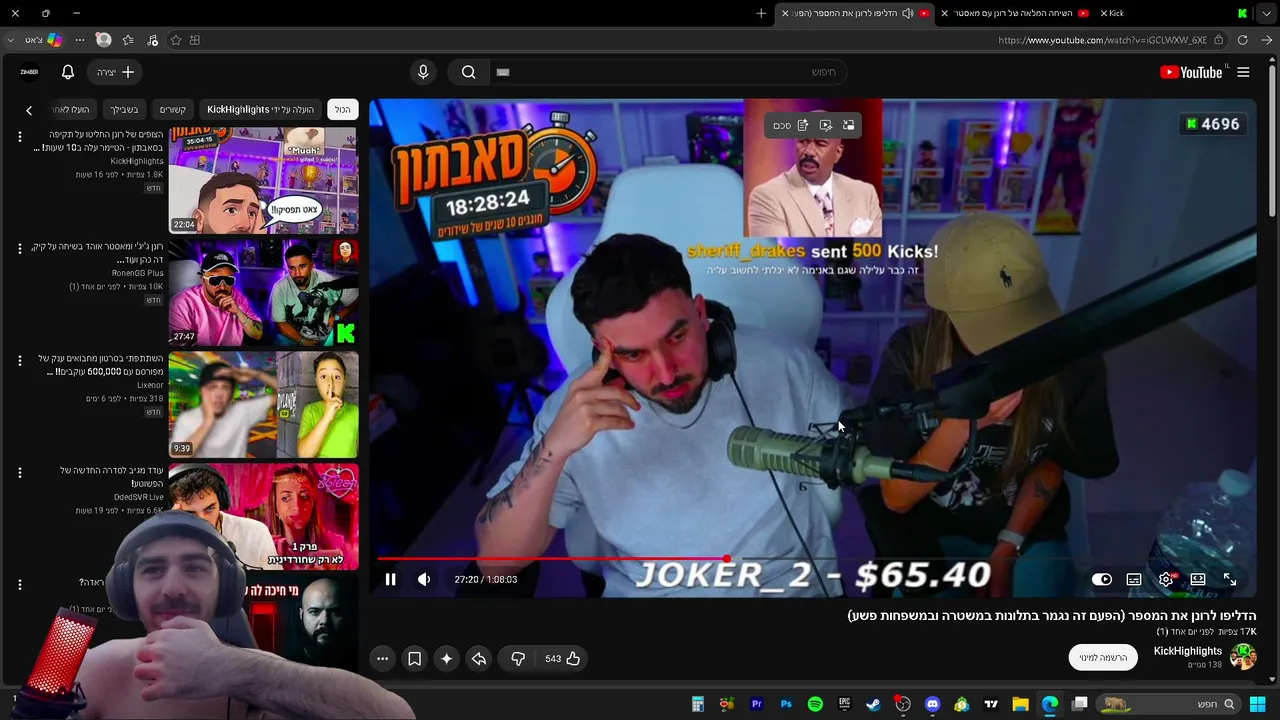Open the player settings gear
Screen dimensions: 1280x720
point(1166,579)
